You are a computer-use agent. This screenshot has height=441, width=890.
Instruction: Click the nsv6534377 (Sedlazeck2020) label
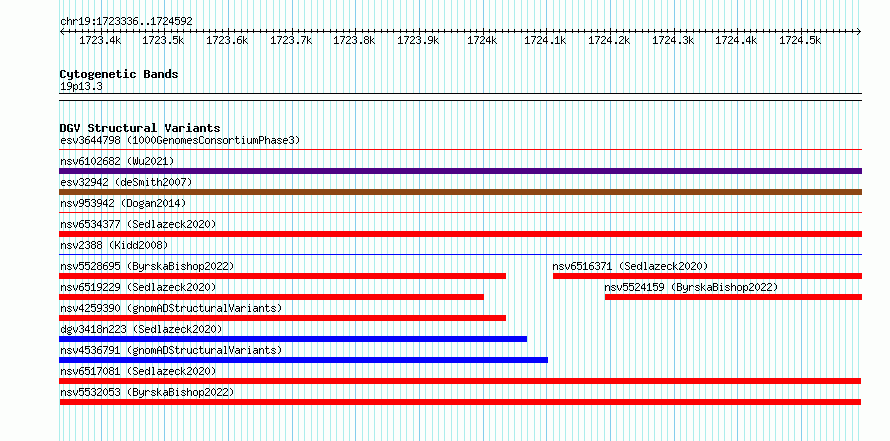[x=138, y=224]
